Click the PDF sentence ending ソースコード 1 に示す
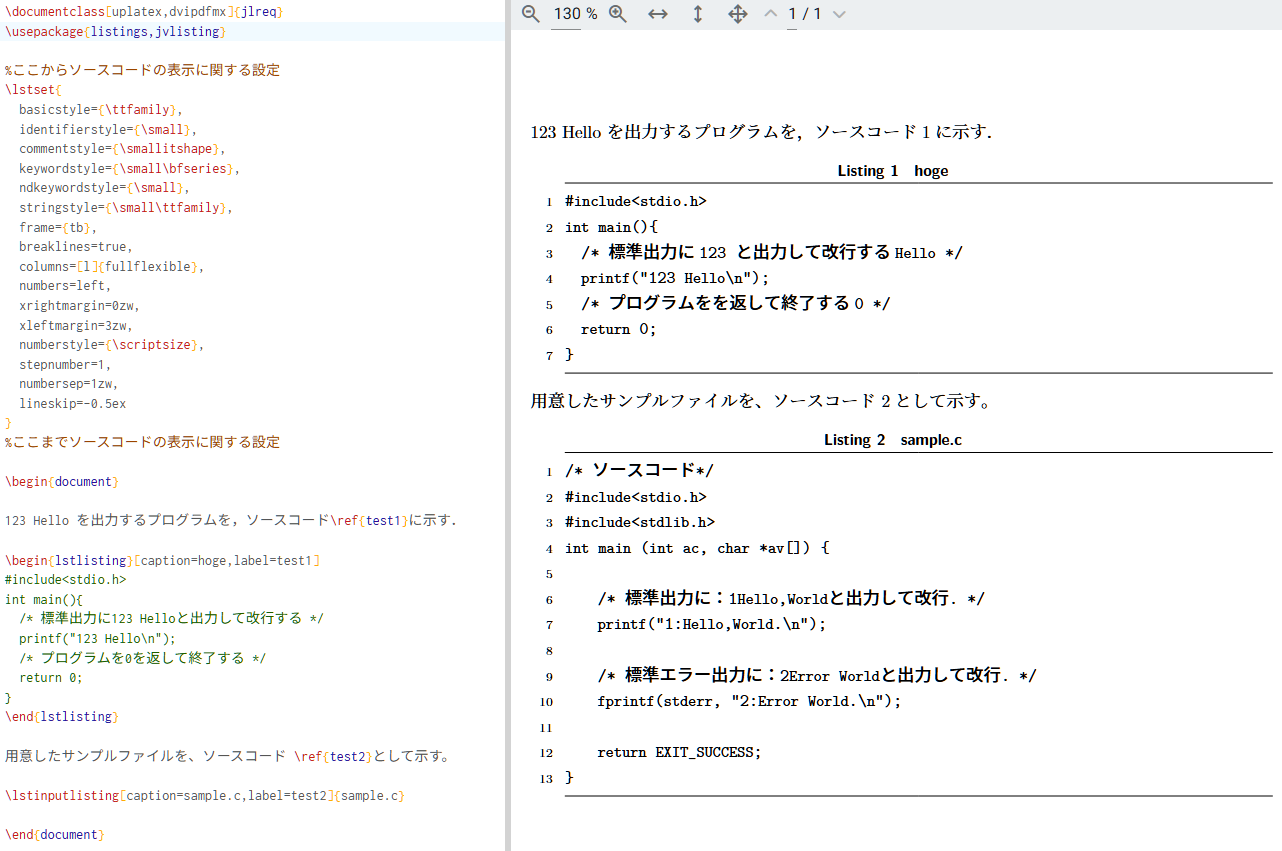Screen dimensions: 1282x851 (x=761, y=132)
